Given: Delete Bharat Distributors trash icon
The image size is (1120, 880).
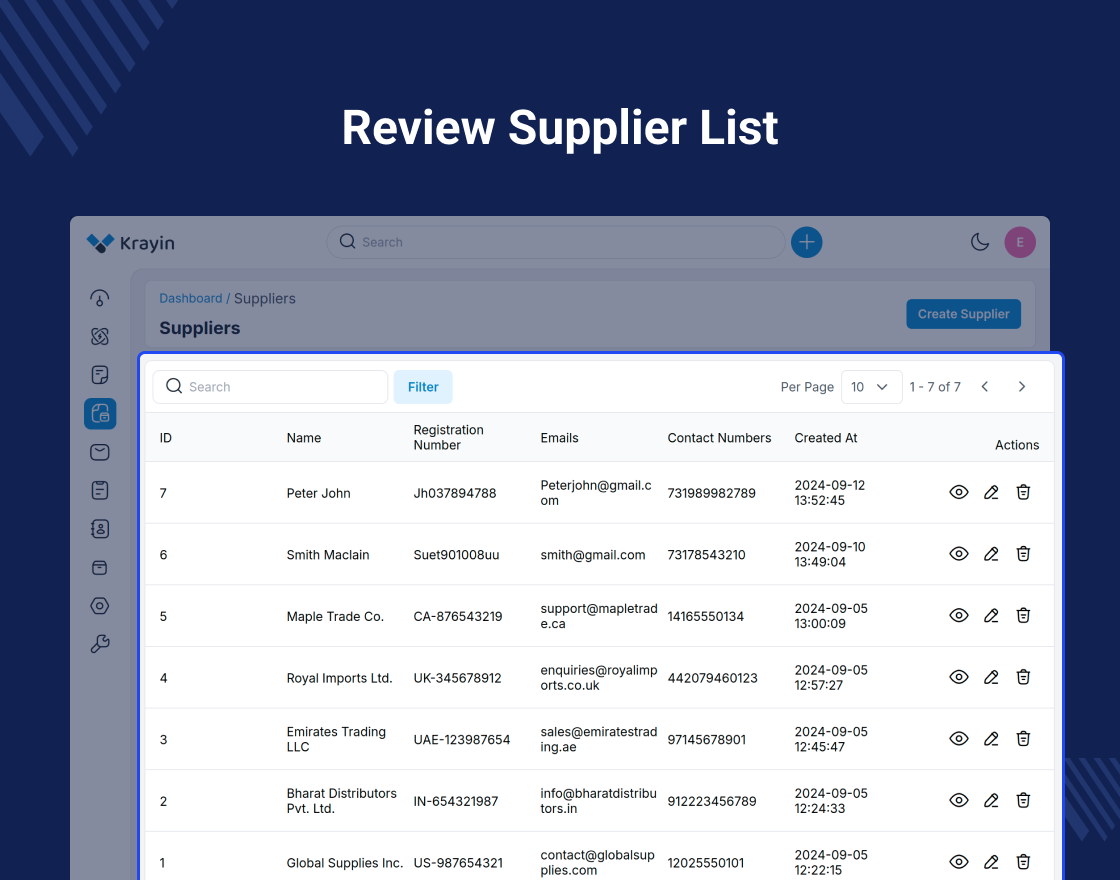Looking at the screenshot, I should click(1024, 800).
